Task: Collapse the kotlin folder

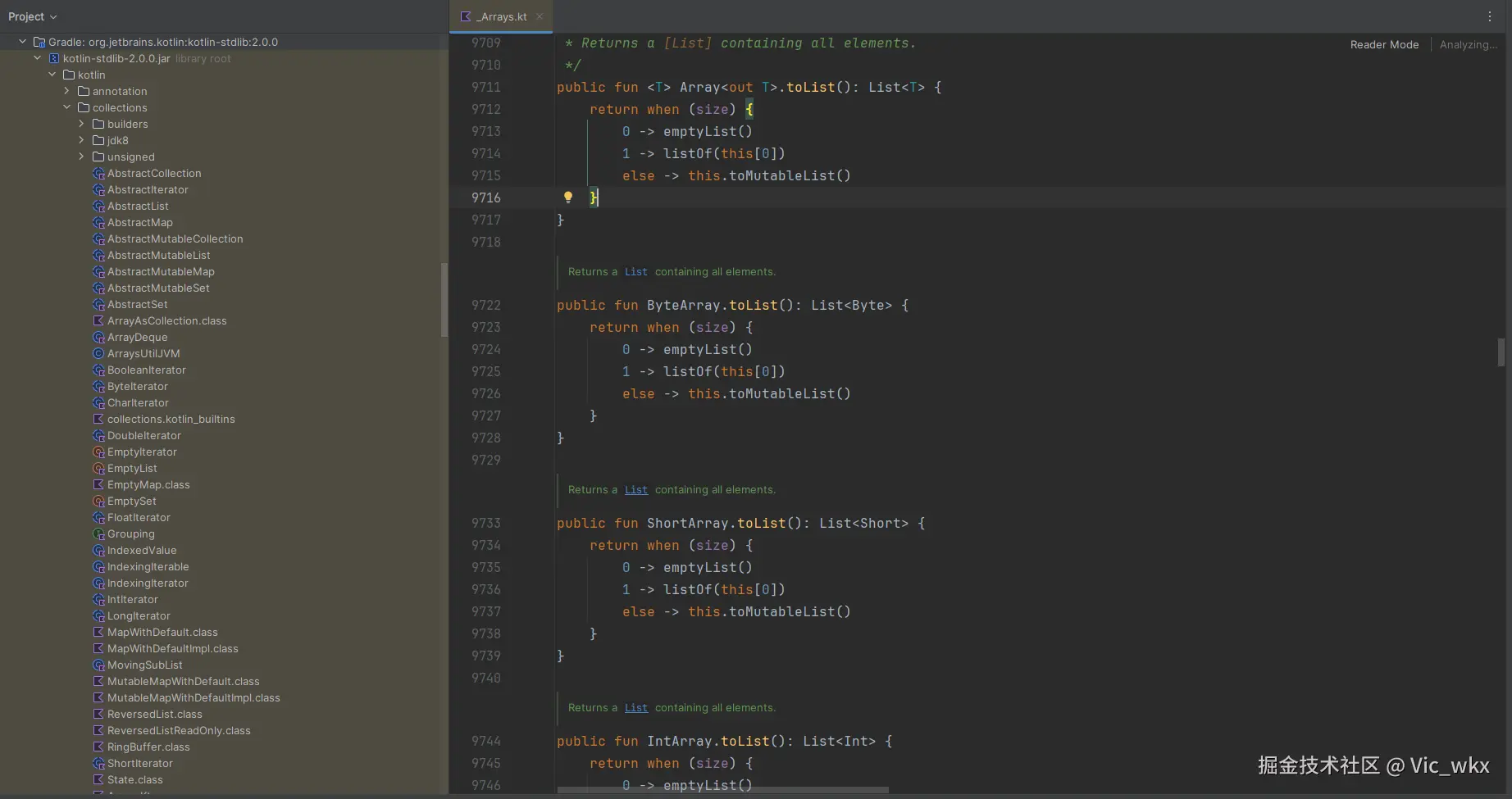Action: click(52, 75)
